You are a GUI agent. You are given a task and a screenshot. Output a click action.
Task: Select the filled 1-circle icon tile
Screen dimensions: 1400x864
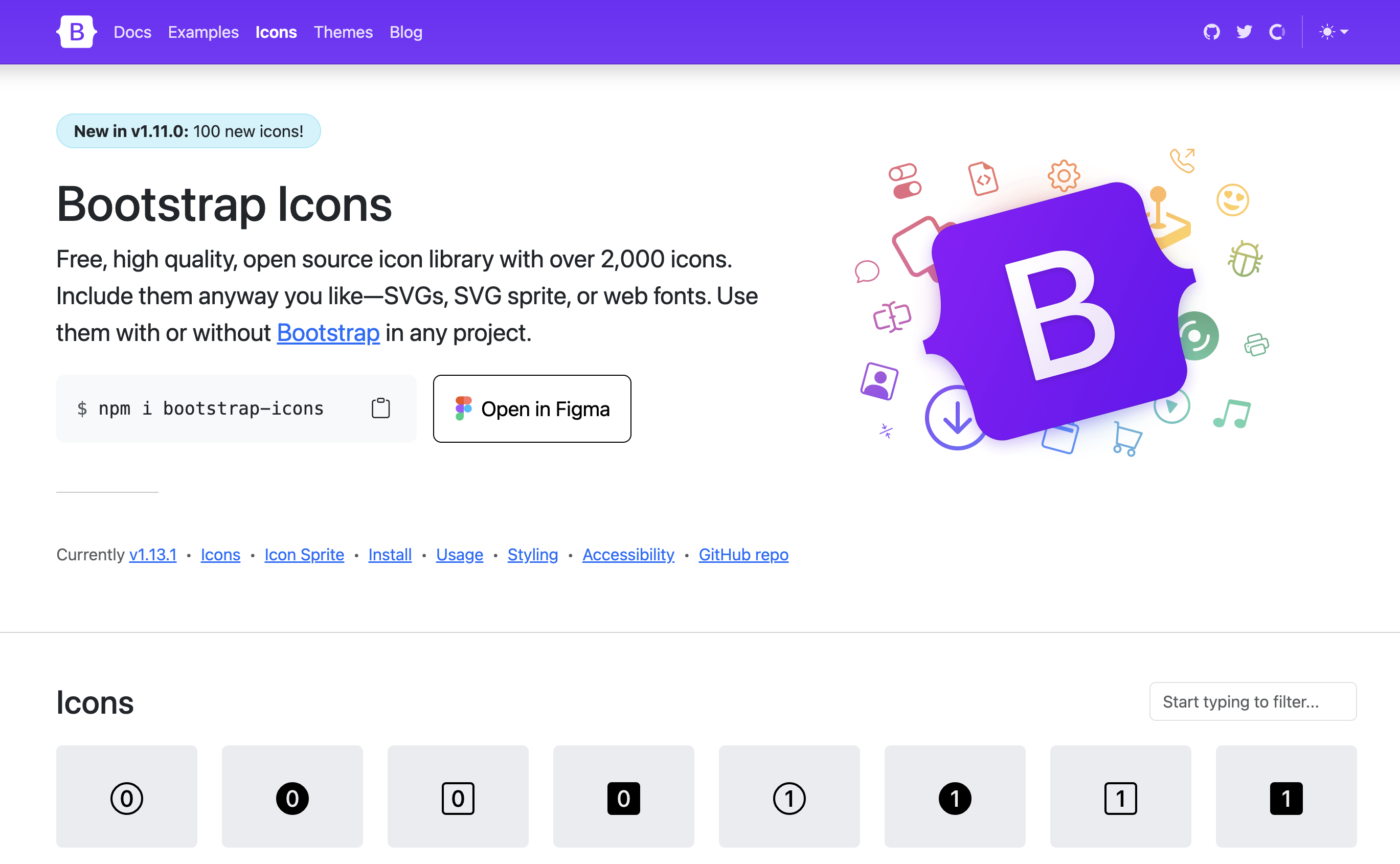pos(954,797)
